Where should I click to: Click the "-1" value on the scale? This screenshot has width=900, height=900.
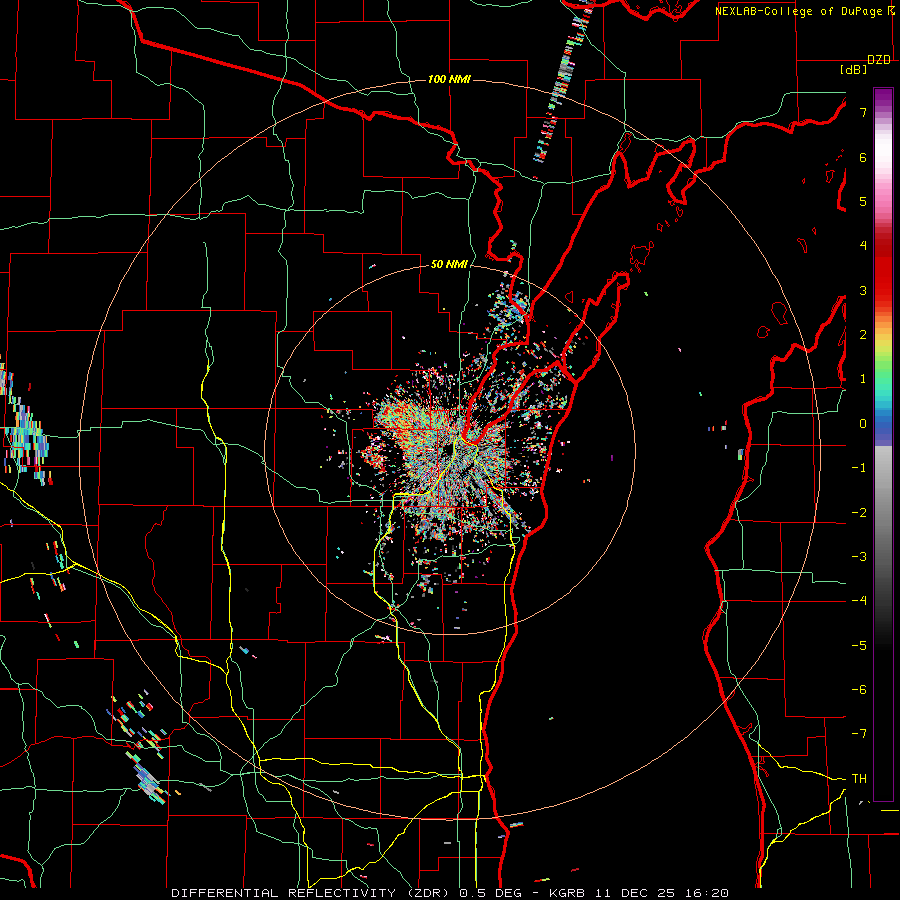[x=859, y=468]
